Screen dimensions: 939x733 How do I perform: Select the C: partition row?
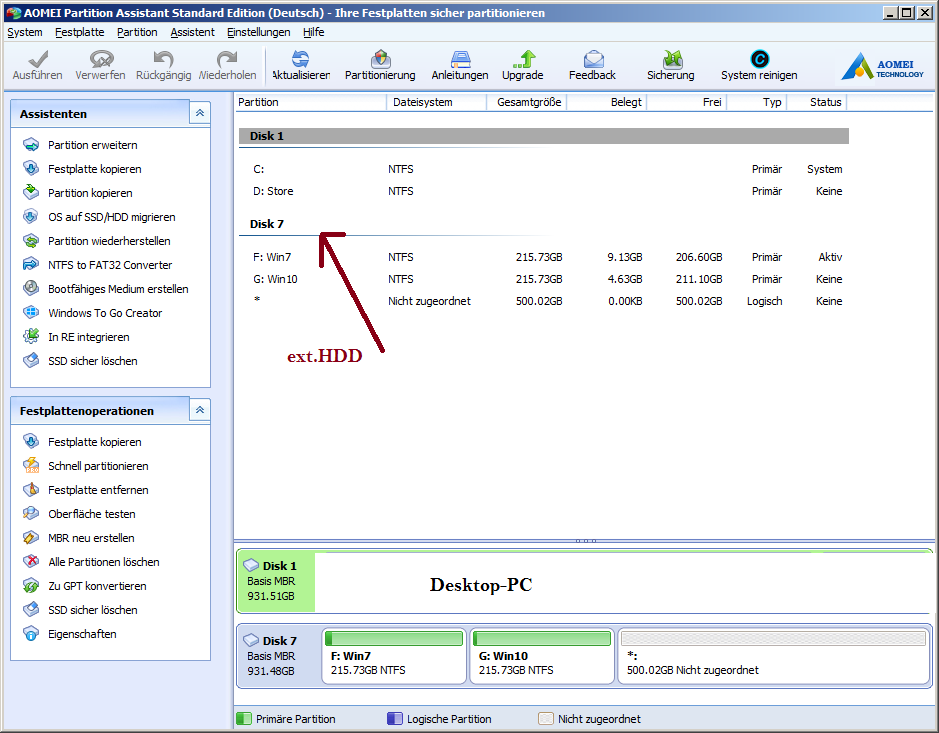pos(544,169)
